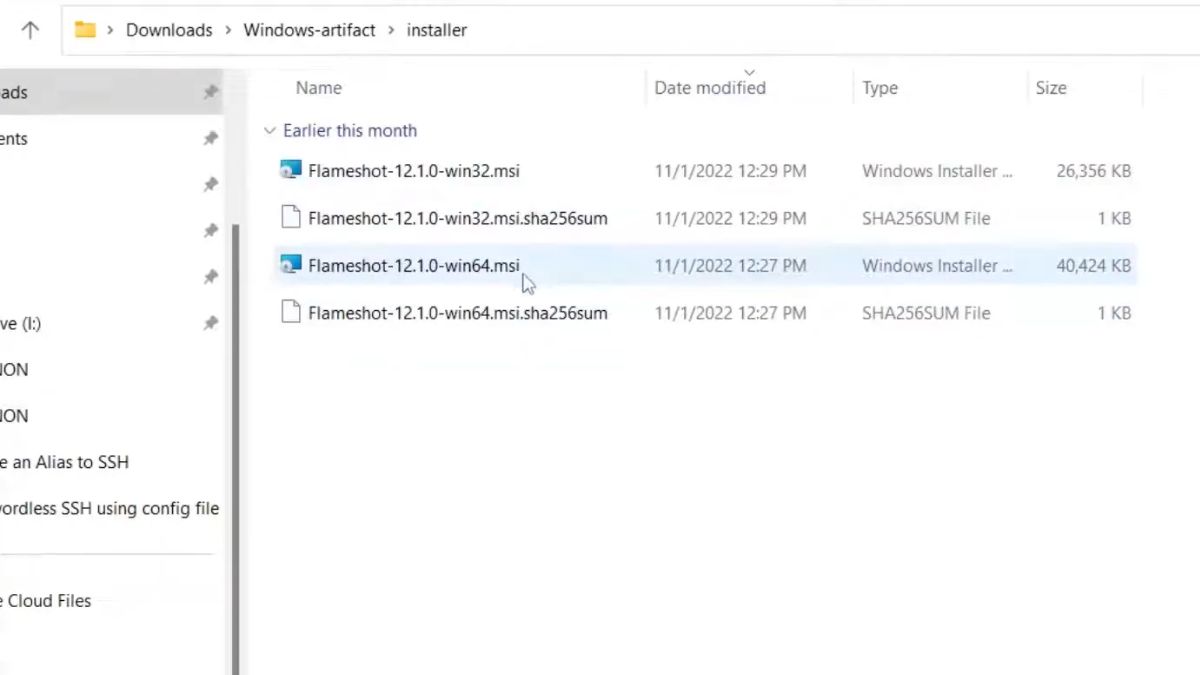Viewport: 1200px width, 675px height.
Task: Select the installer breadcrumb segment
Action: click(x=437, y=30)
